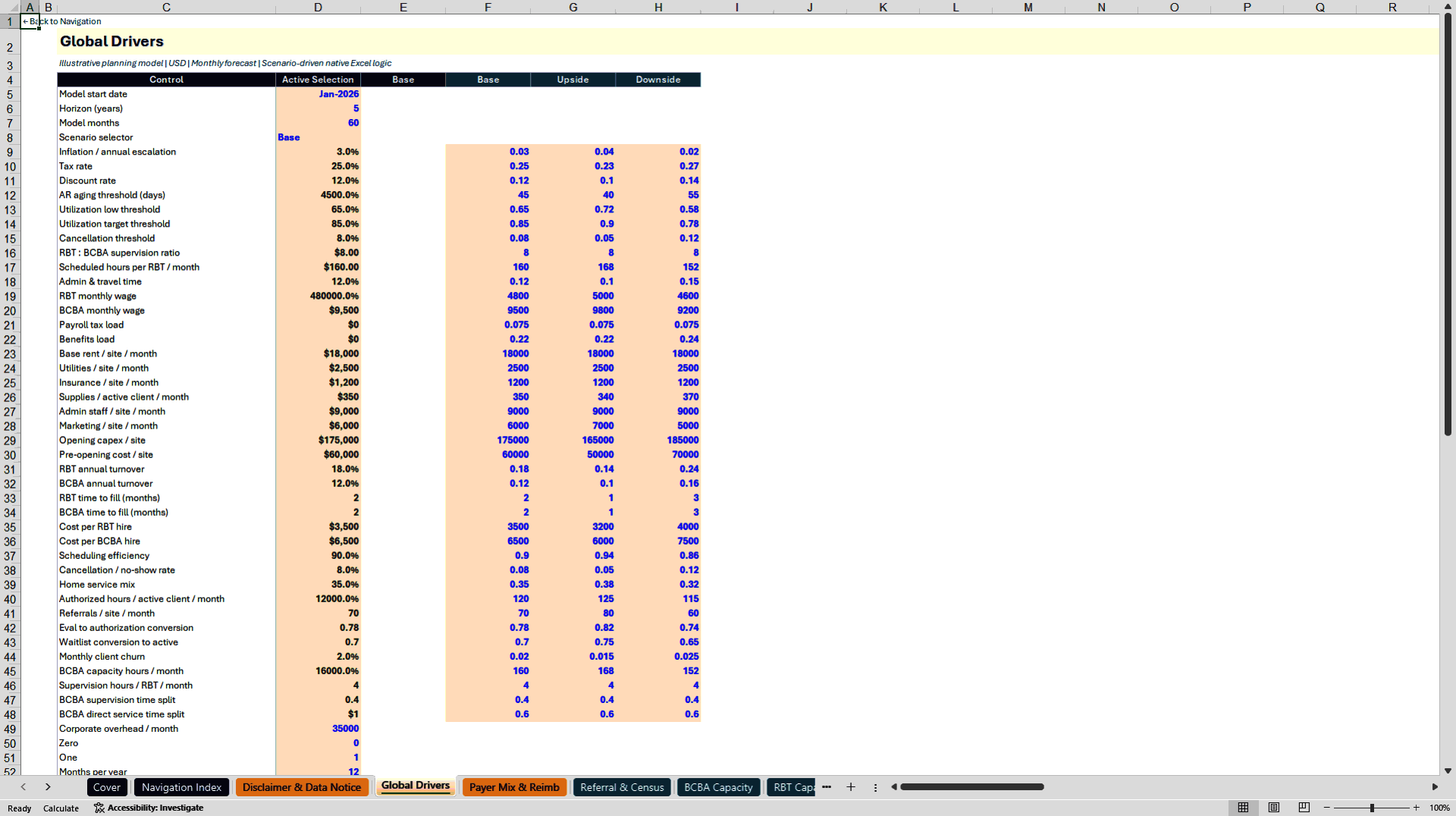This screenshot has width=1456, height=816.
Task: Select Model months value 60
Action: pyautogui.click(x=318, y=123)
